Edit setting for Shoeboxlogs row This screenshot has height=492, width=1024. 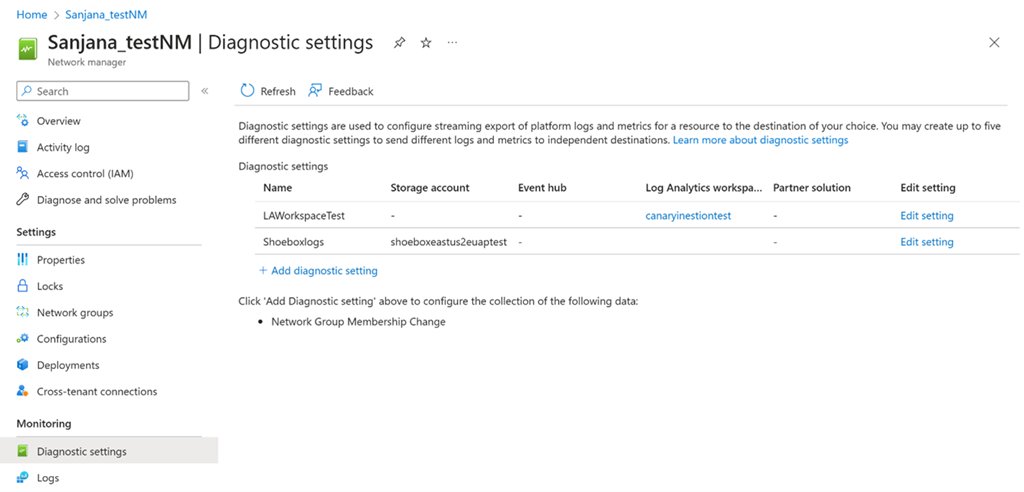927,242
